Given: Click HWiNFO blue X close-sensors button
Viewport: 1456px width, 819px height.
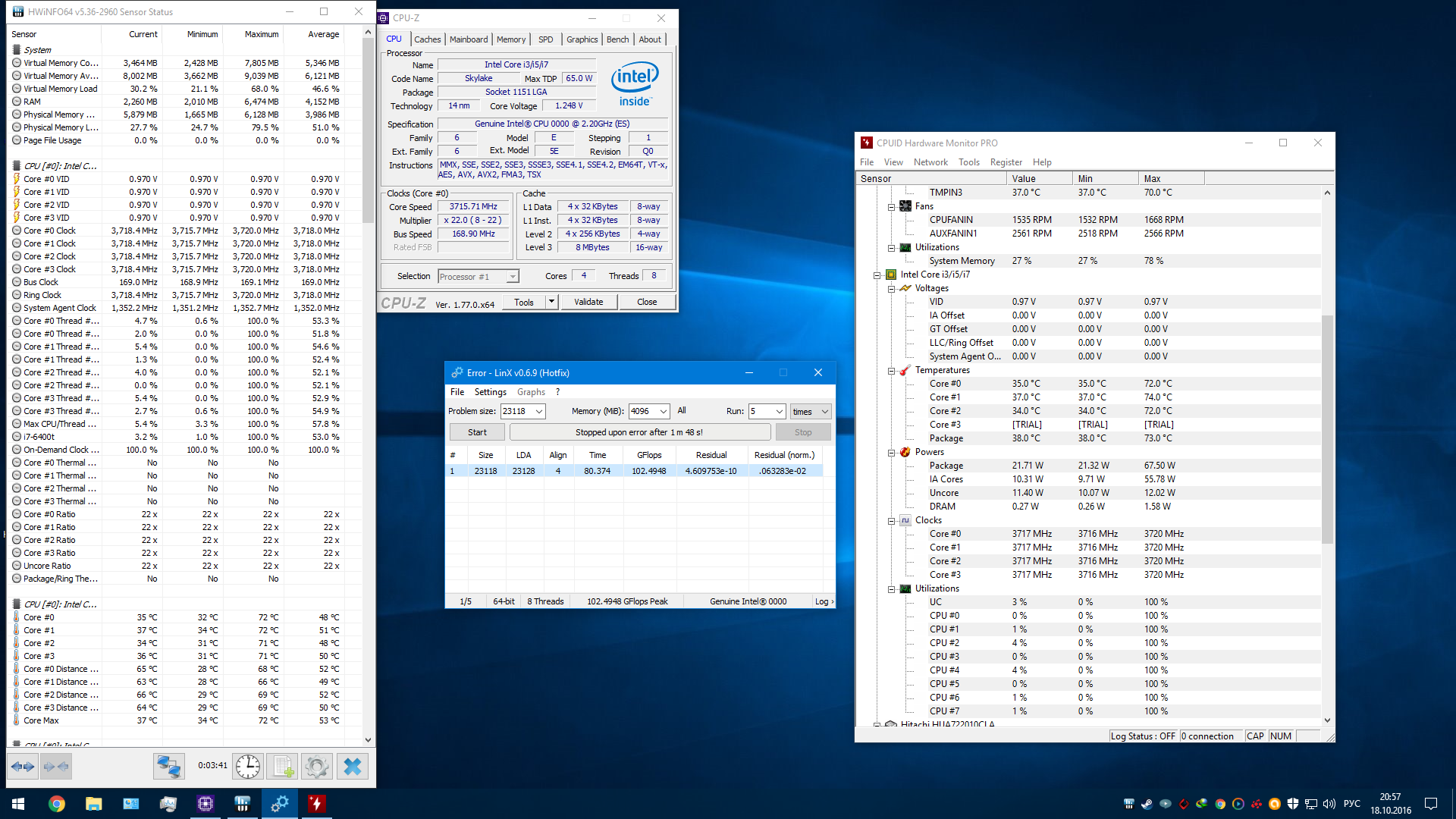Looking at the screenshot, I should (353, 767).
